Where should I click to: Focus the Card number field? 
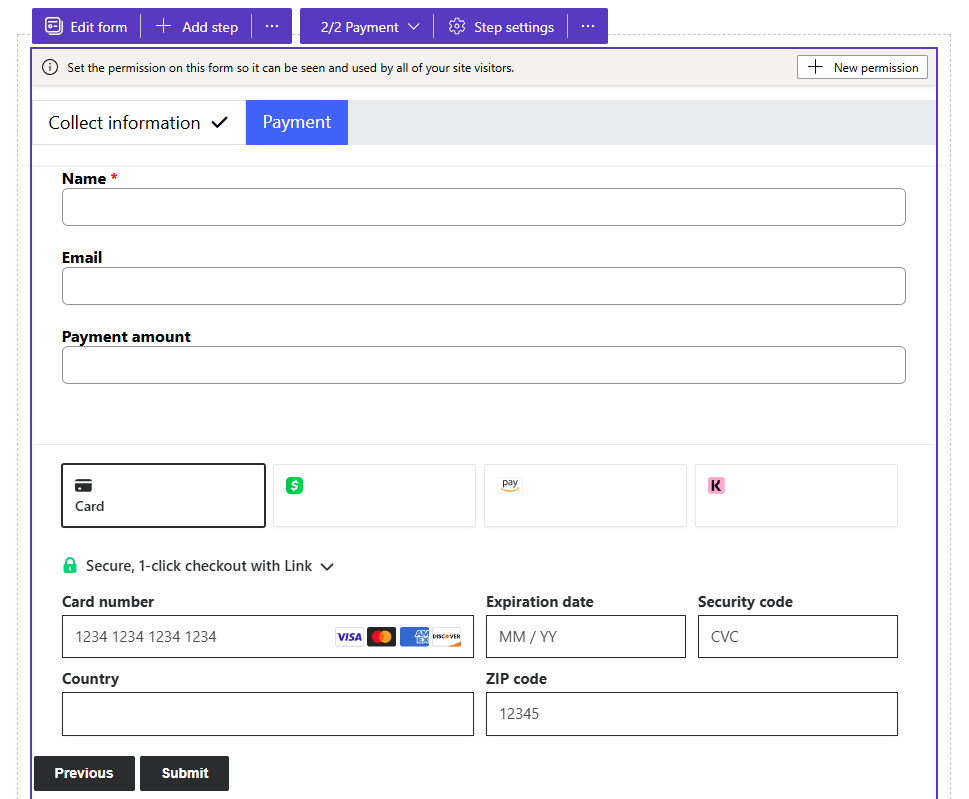pyautogui.click(x=268, y=636)
